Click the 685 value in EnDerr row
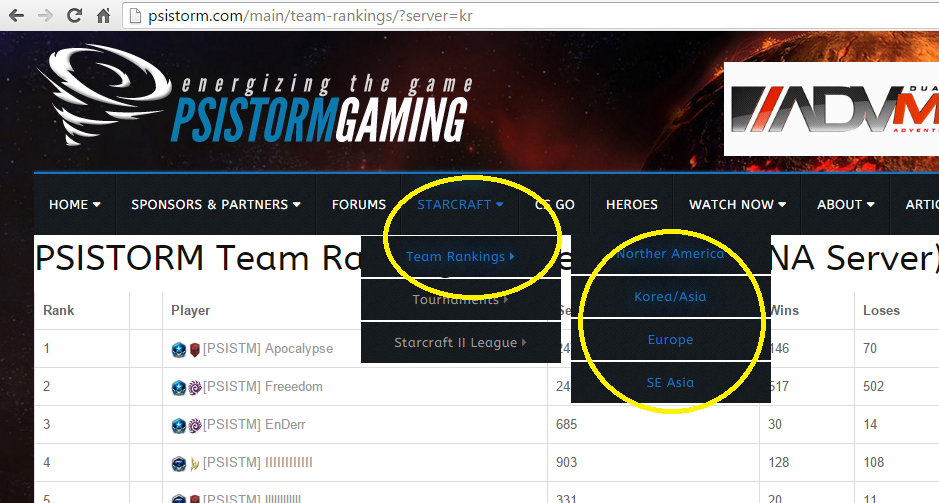Screen dimensions: 939x503 click(567, 425)
